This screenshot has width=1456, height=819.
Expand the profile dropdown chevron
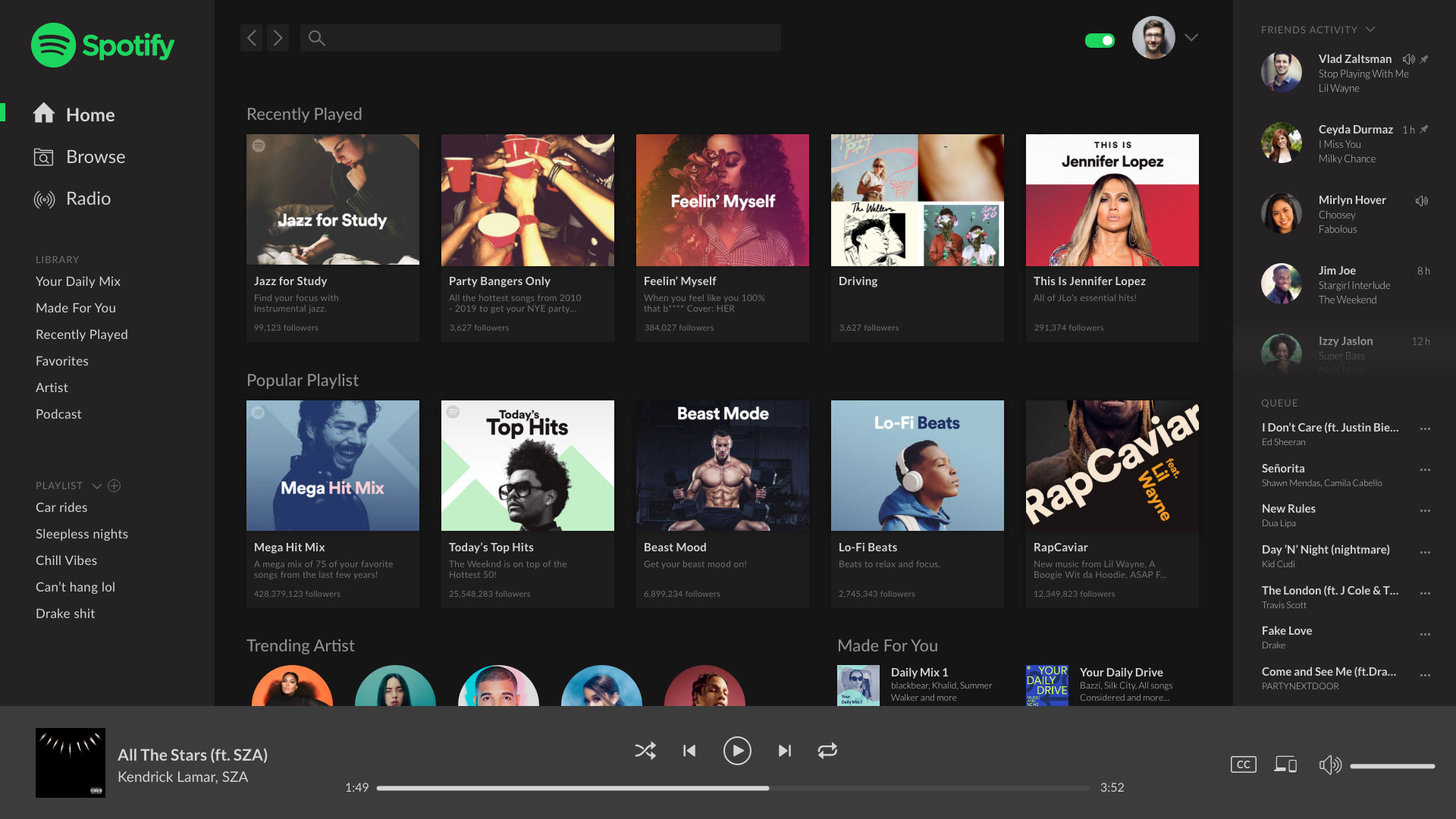pyautogui.click(x=1191, y=37)
